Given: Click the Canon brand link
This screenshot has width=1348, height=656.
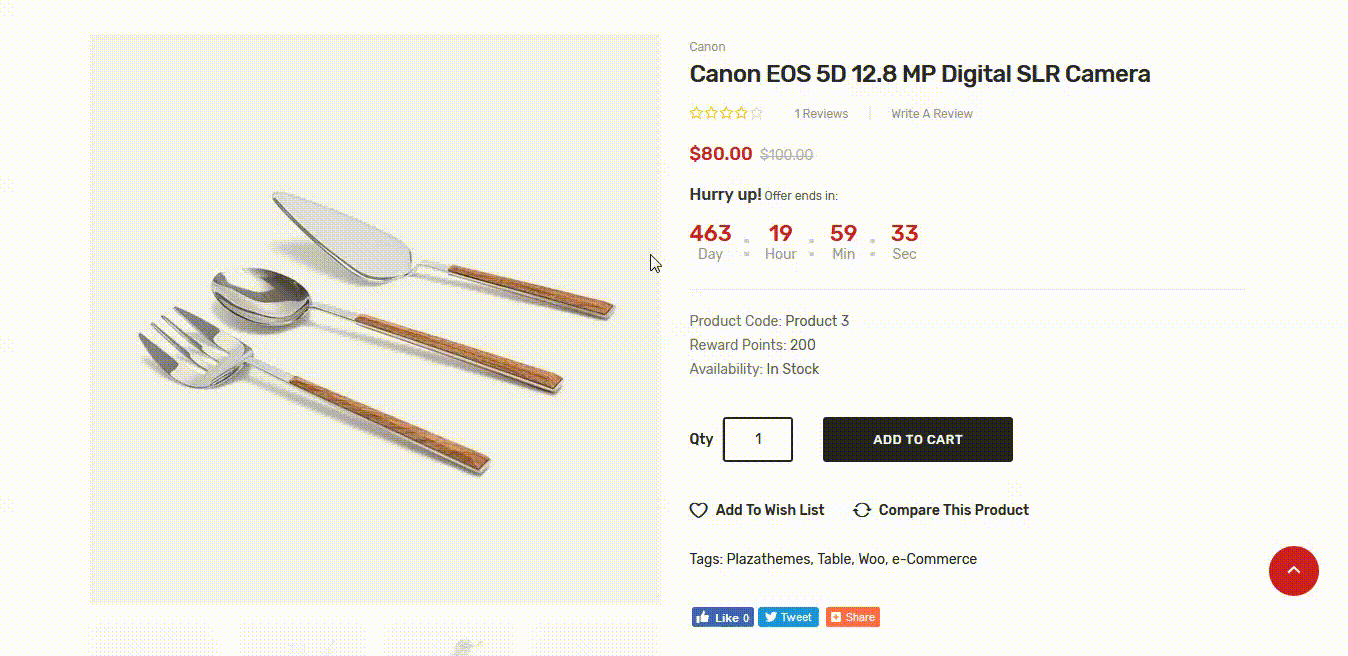Looking at the screenshot, I should [x=707, y=47].
